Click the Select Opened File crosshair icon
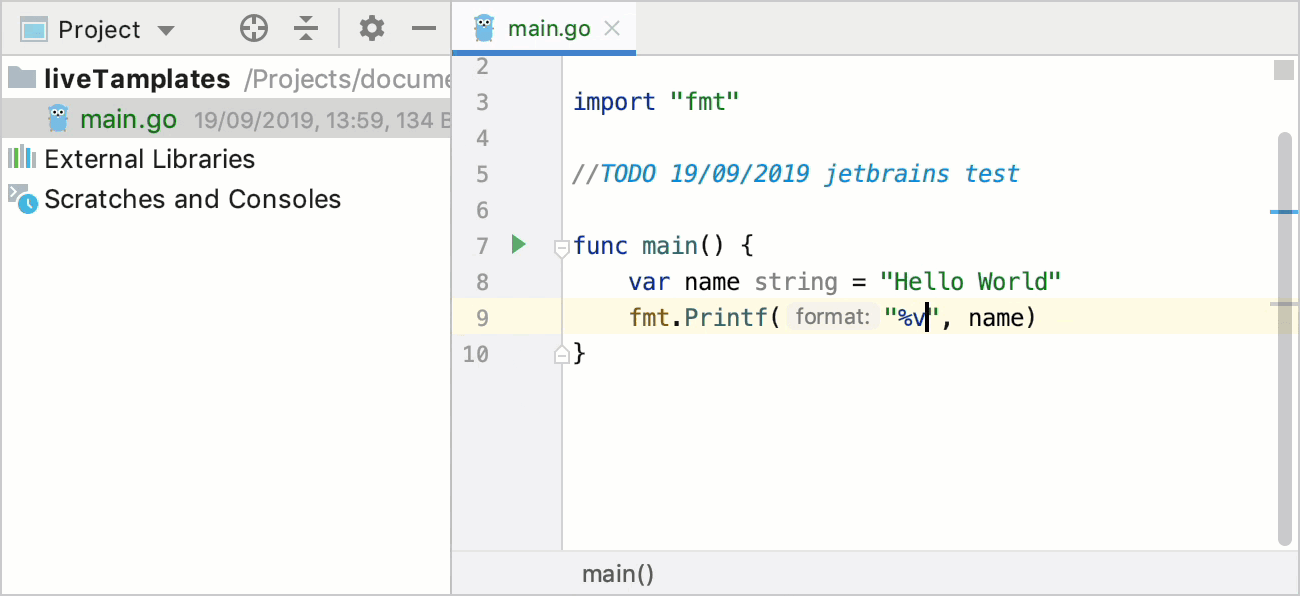Image resolution: width=1300 pixels, height=596 pixels. coord(253,28)
